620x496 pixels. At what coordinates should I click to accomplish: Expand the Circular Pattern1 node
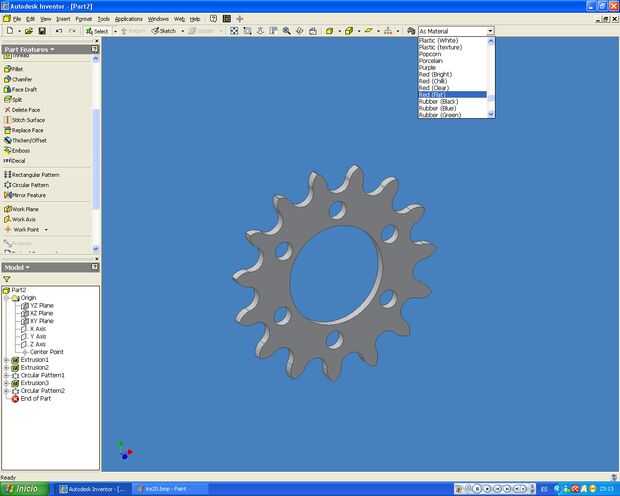pyautogui.click(x=6, y=375)
